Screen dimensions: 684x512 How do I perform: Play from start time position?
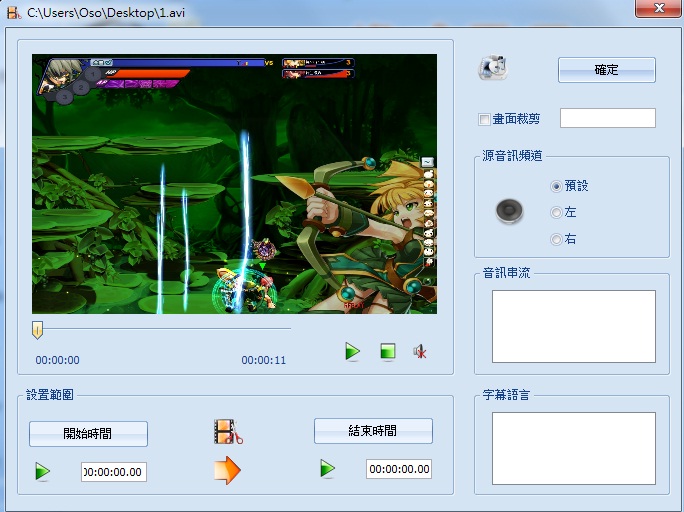(42, 472)
